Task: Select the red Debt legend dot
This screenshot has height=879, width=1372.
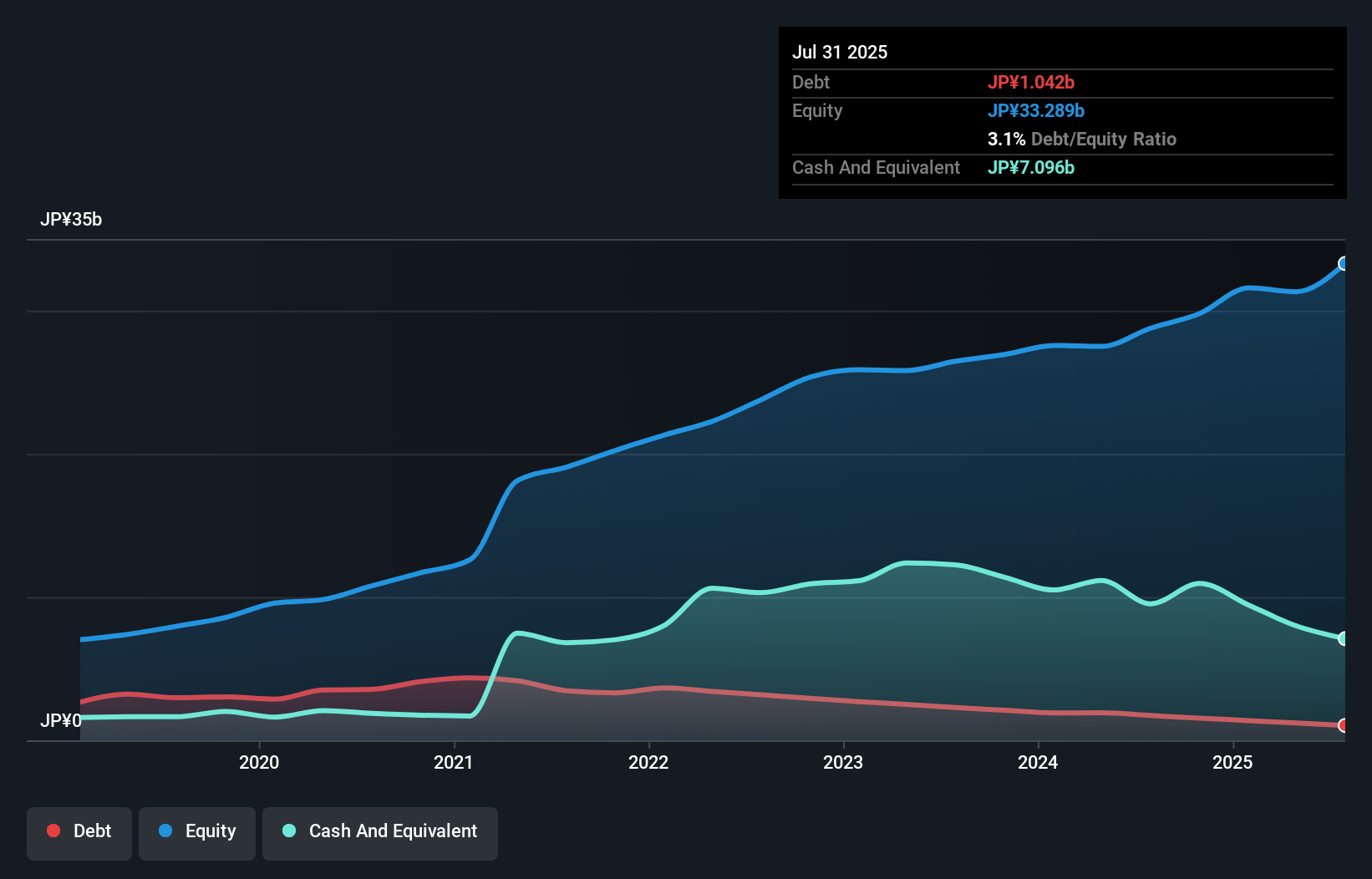Action: coord(52,831)
